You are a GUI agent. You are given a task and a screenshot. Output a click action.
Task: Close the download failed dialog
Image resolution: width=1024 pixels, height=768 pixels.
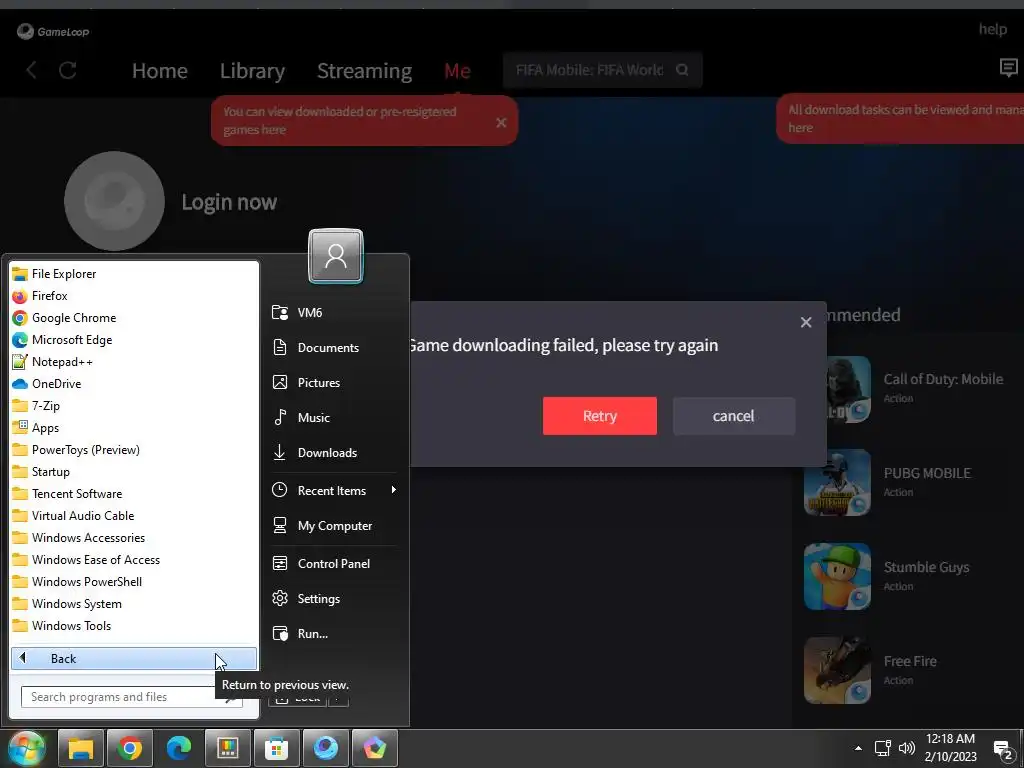coord(806,322)
